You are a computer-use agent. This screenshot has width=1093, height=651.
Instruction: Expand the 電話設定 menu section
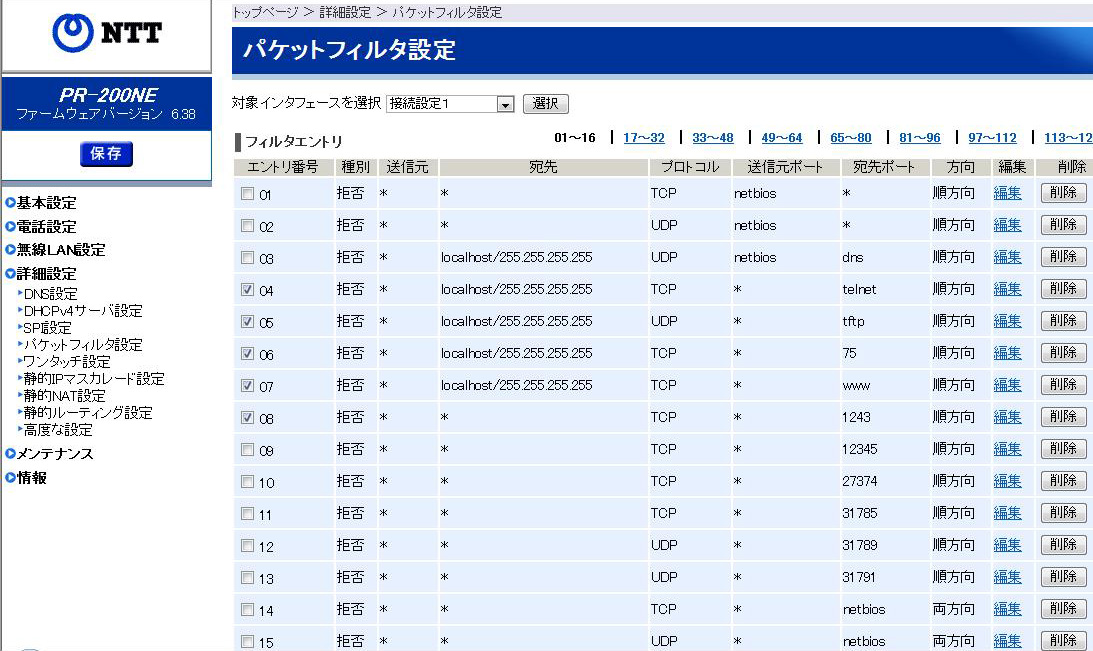tap(46, 227)
